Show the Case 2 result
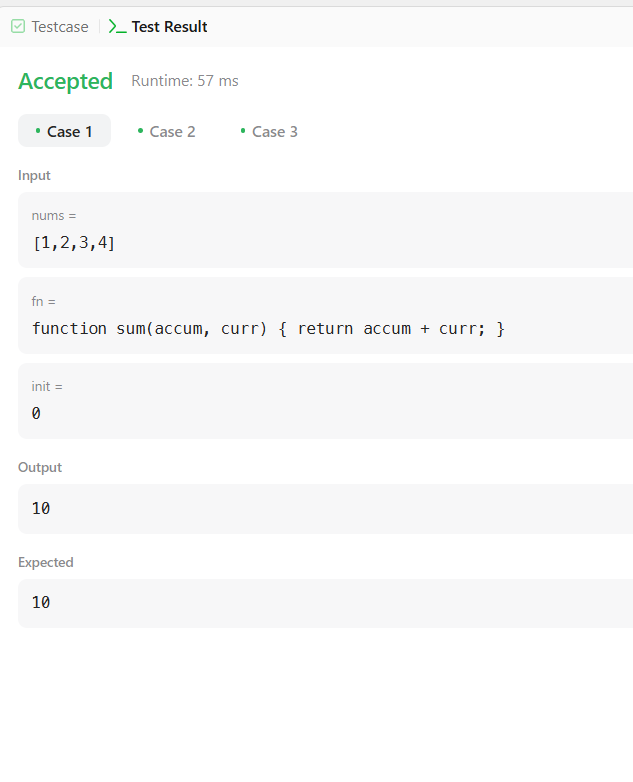633x782 pixels. (167, 131)
